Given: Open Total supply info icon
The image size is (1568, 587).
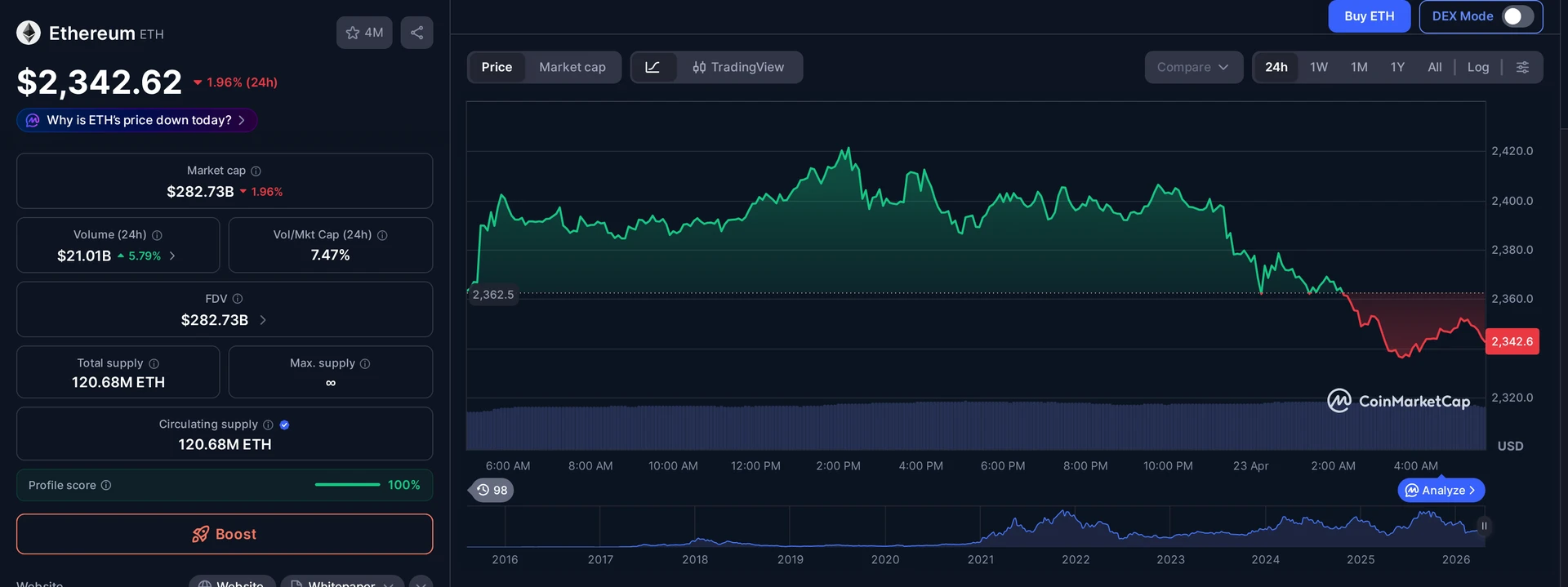Looking at the screenshot, I should (154, 363).
